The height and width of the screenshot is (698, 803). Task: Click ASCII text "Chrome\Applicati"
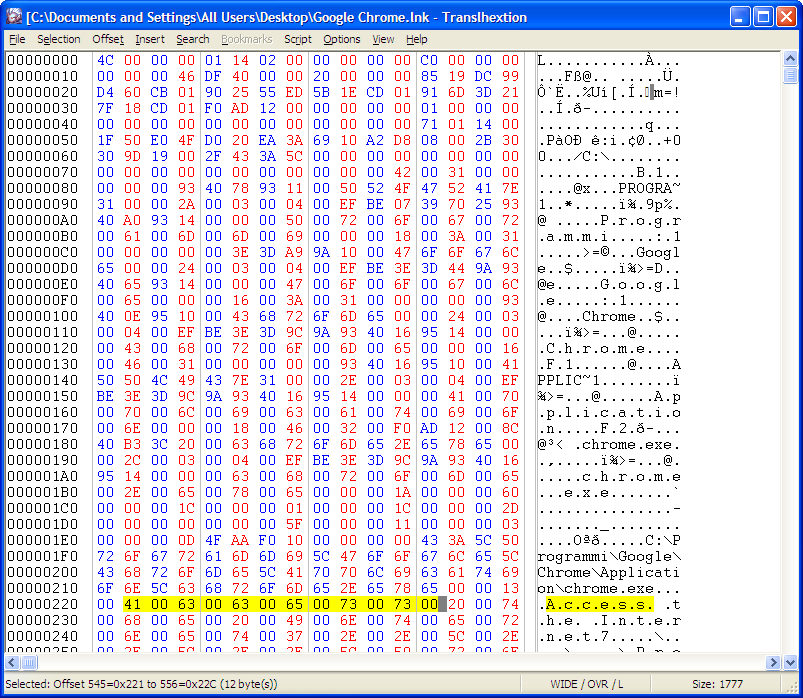(x=609, y=573)
